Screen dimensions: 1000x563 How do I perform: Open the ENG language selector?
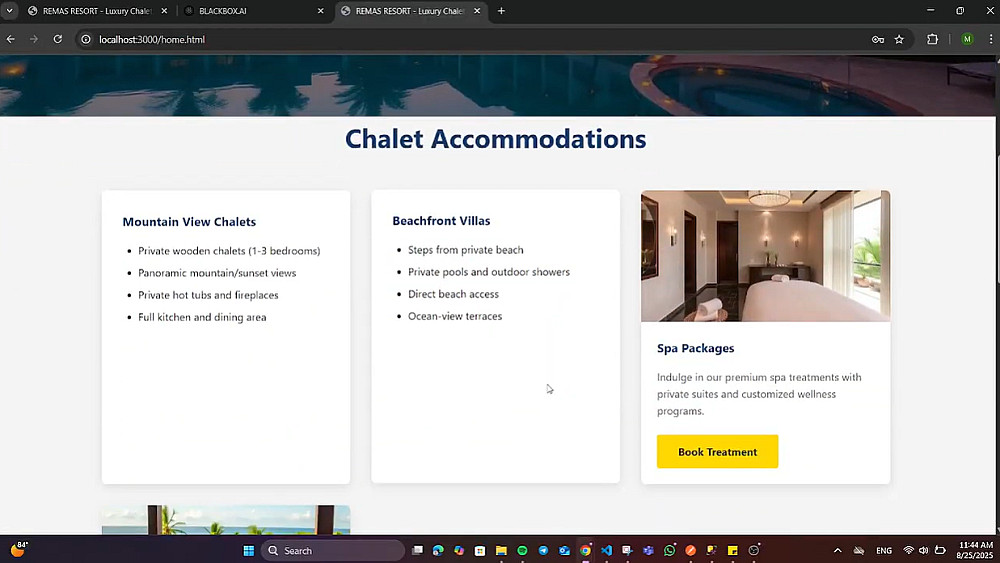pos(884,550)
